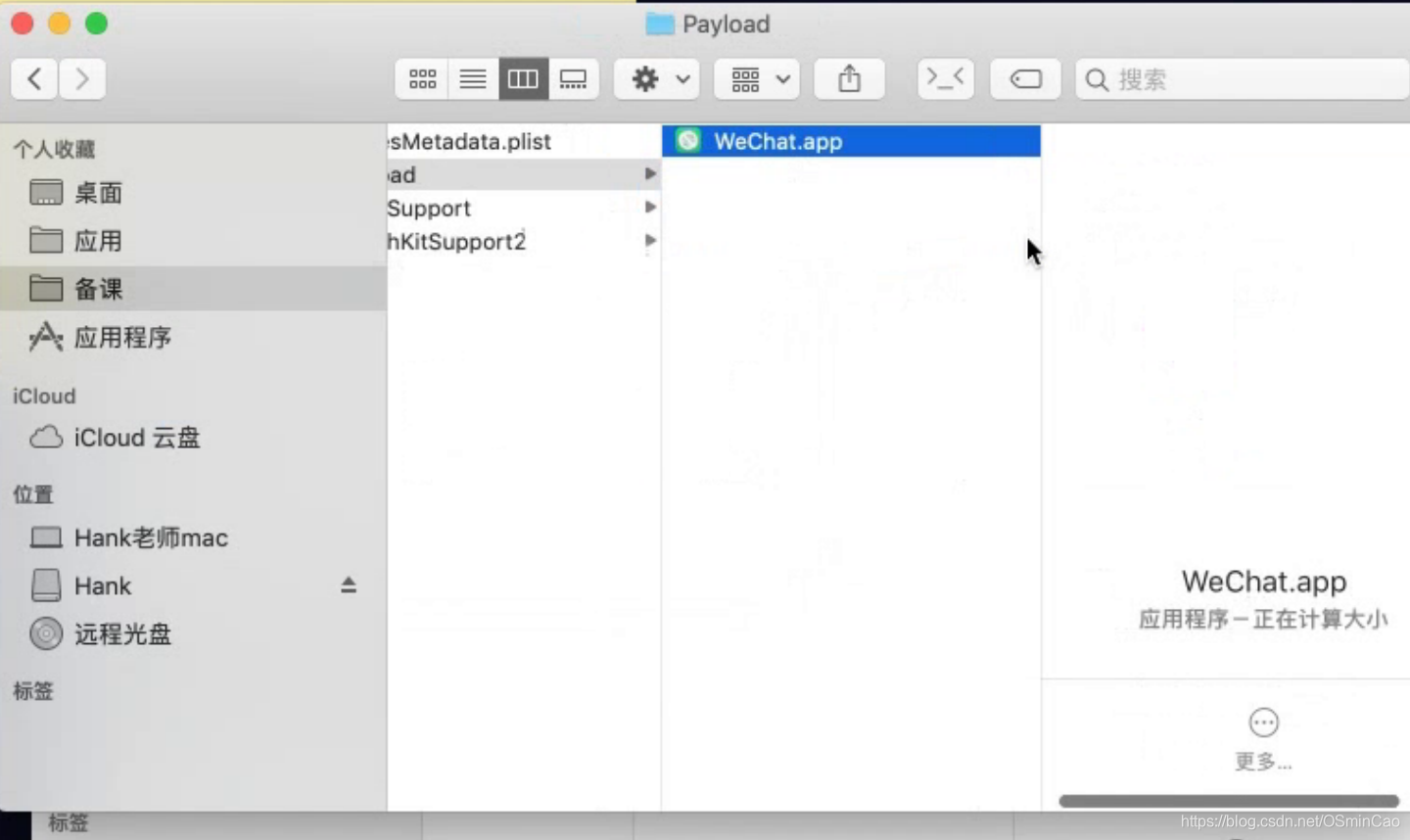The image size is (1410, 840).
Task: Open 桌面 in the sidebar
Action: pyautogui.click(x=194, y=193)
